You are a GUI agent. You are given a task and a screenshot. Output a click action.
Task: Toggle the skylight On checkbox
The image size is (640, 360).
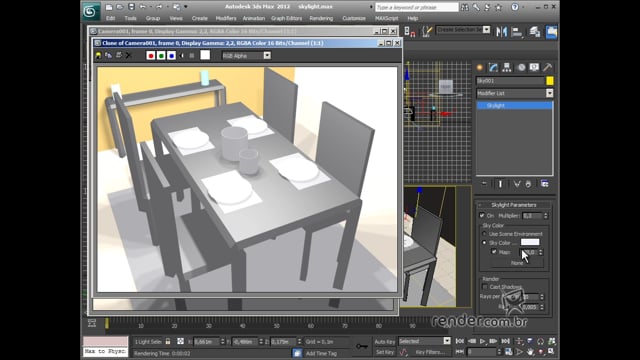click(x=482, y=216)
